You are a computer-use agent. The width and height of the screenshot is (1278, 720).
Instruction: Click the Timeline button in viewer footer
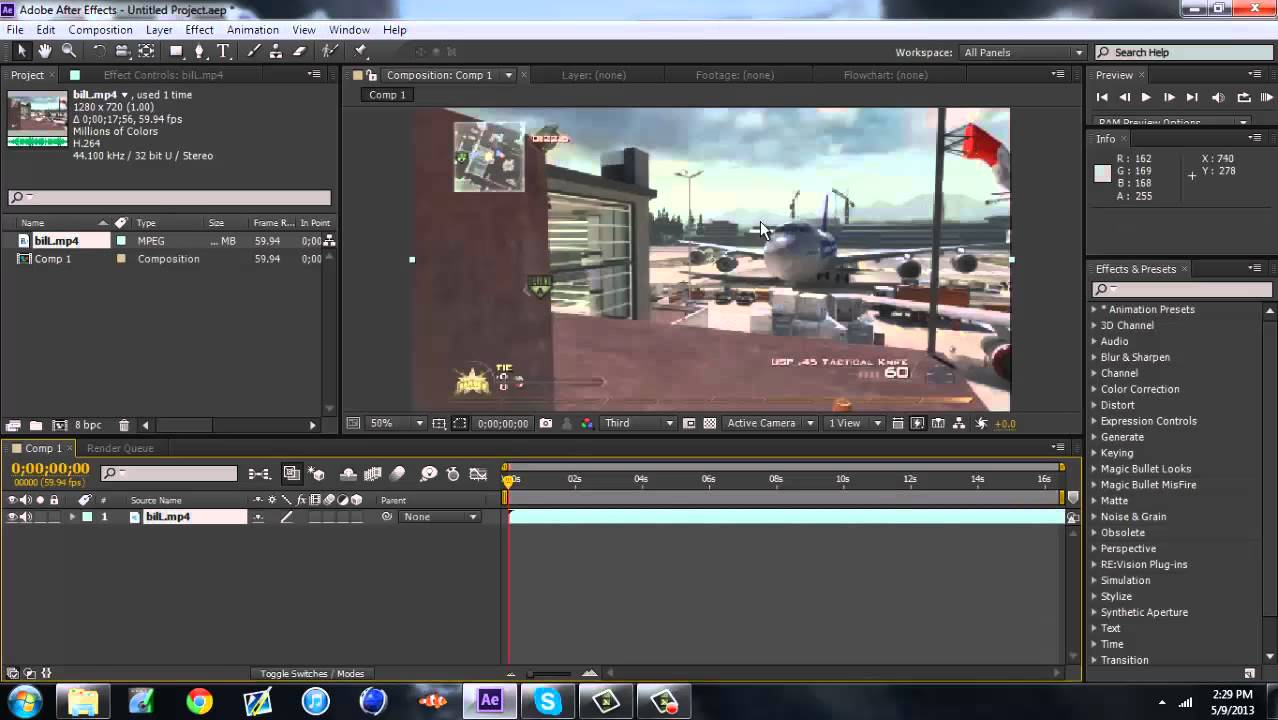(938, 423)
